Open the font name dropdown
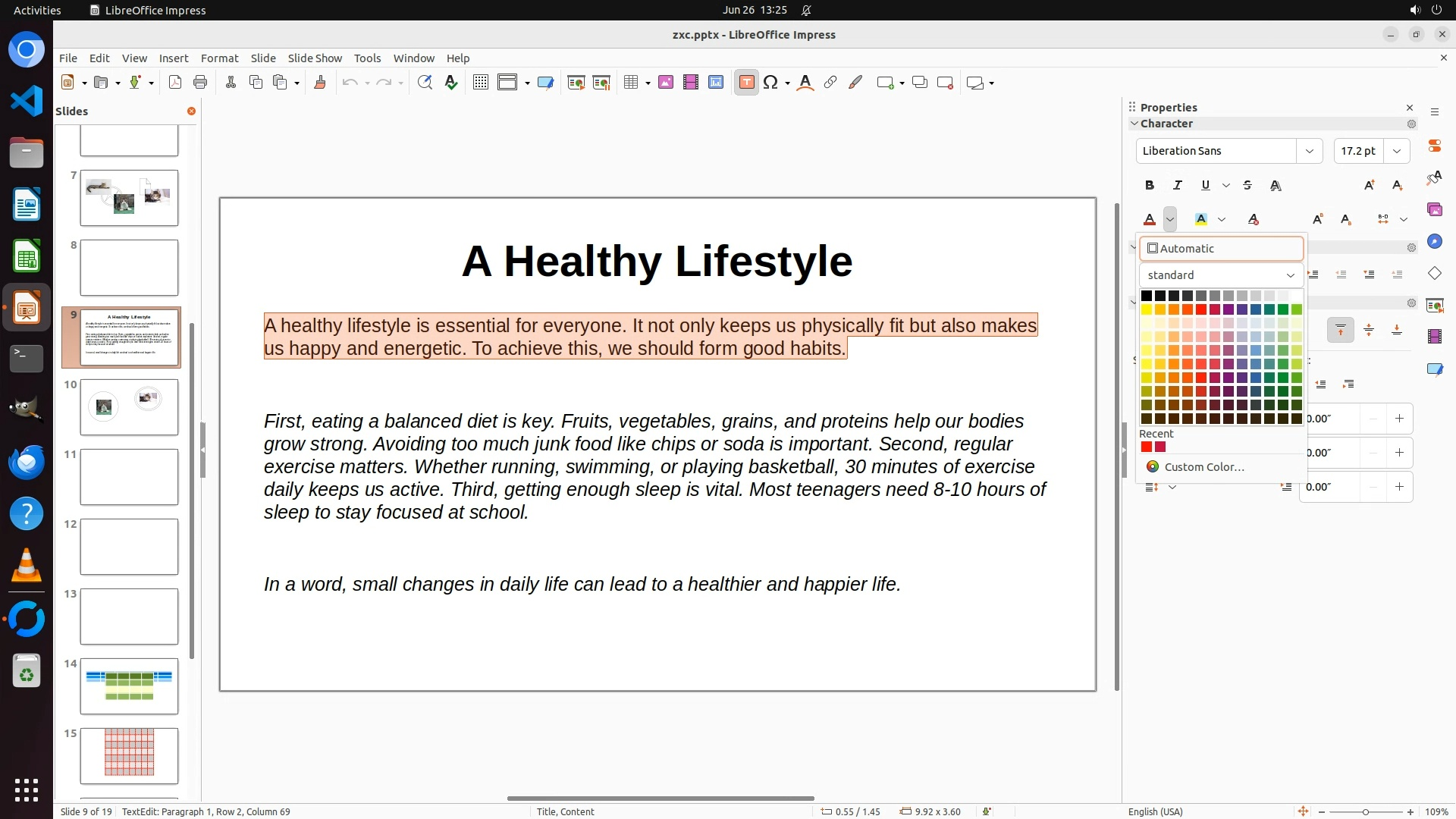The image size is (1456, 819). click(x=1309, y=151)
